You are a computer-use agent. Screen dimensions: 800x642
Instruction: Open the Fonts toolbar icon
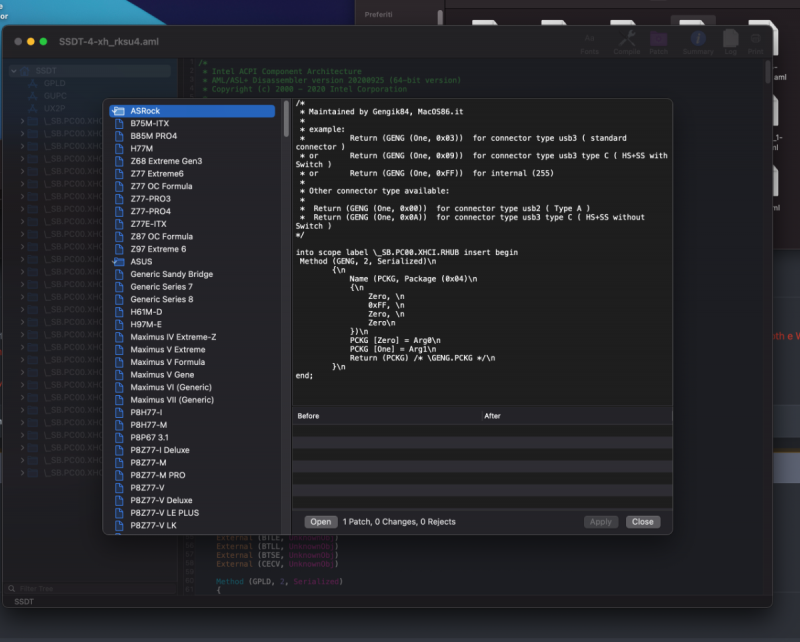click(x=590, y=40)
